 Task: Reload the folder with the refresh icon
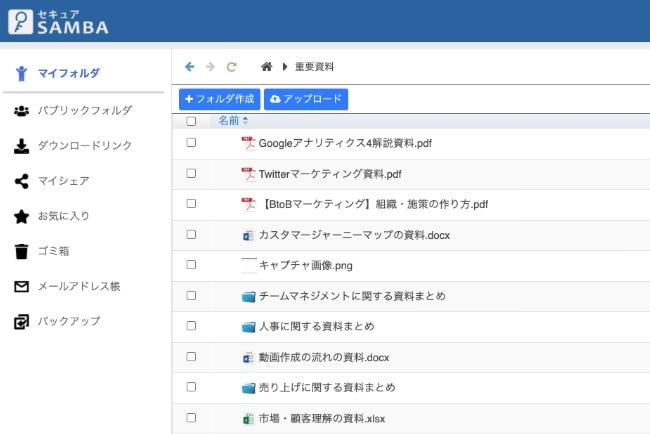tap(232, 67)
